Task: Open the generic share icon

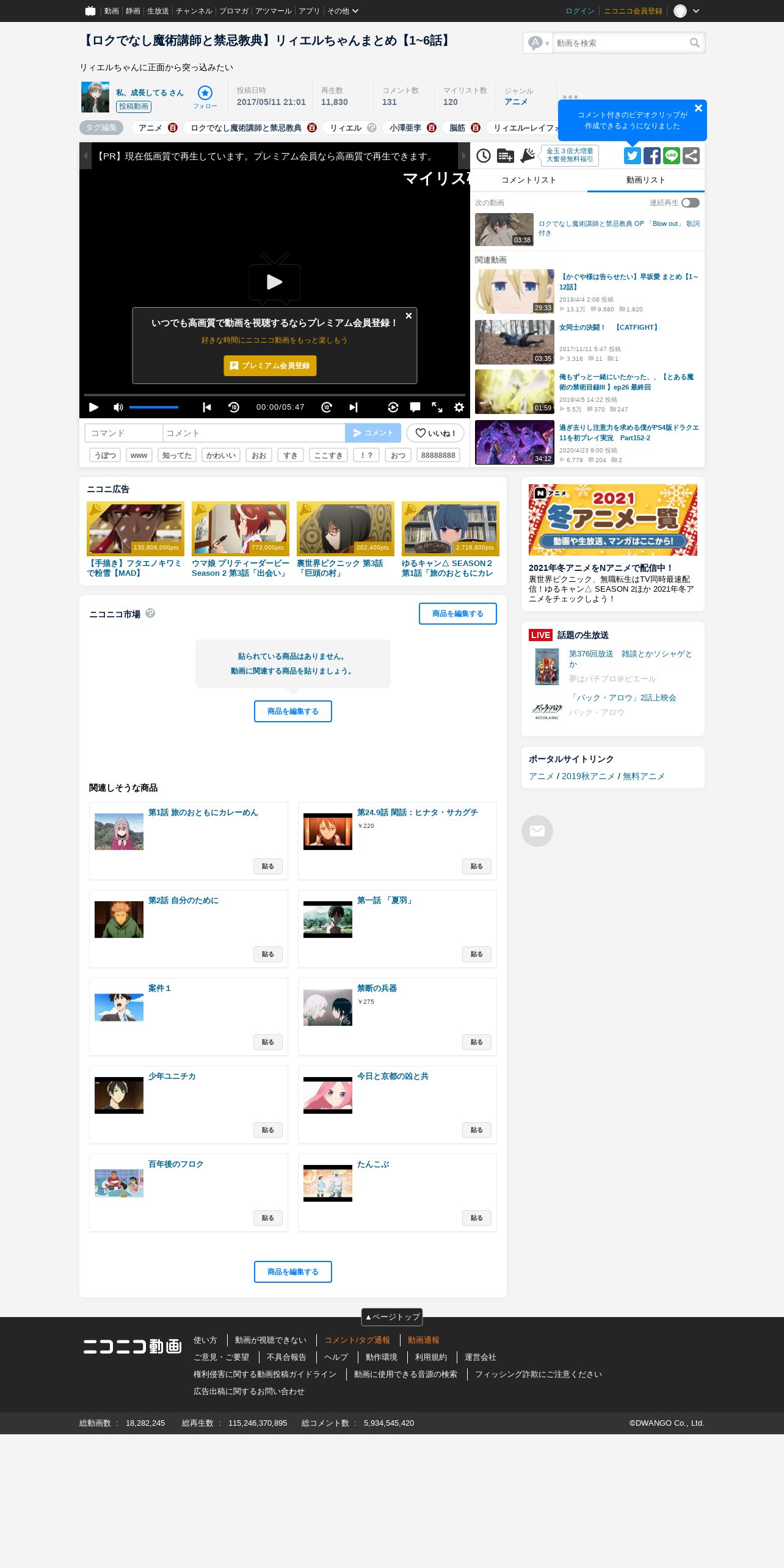Action: [691, 156]
